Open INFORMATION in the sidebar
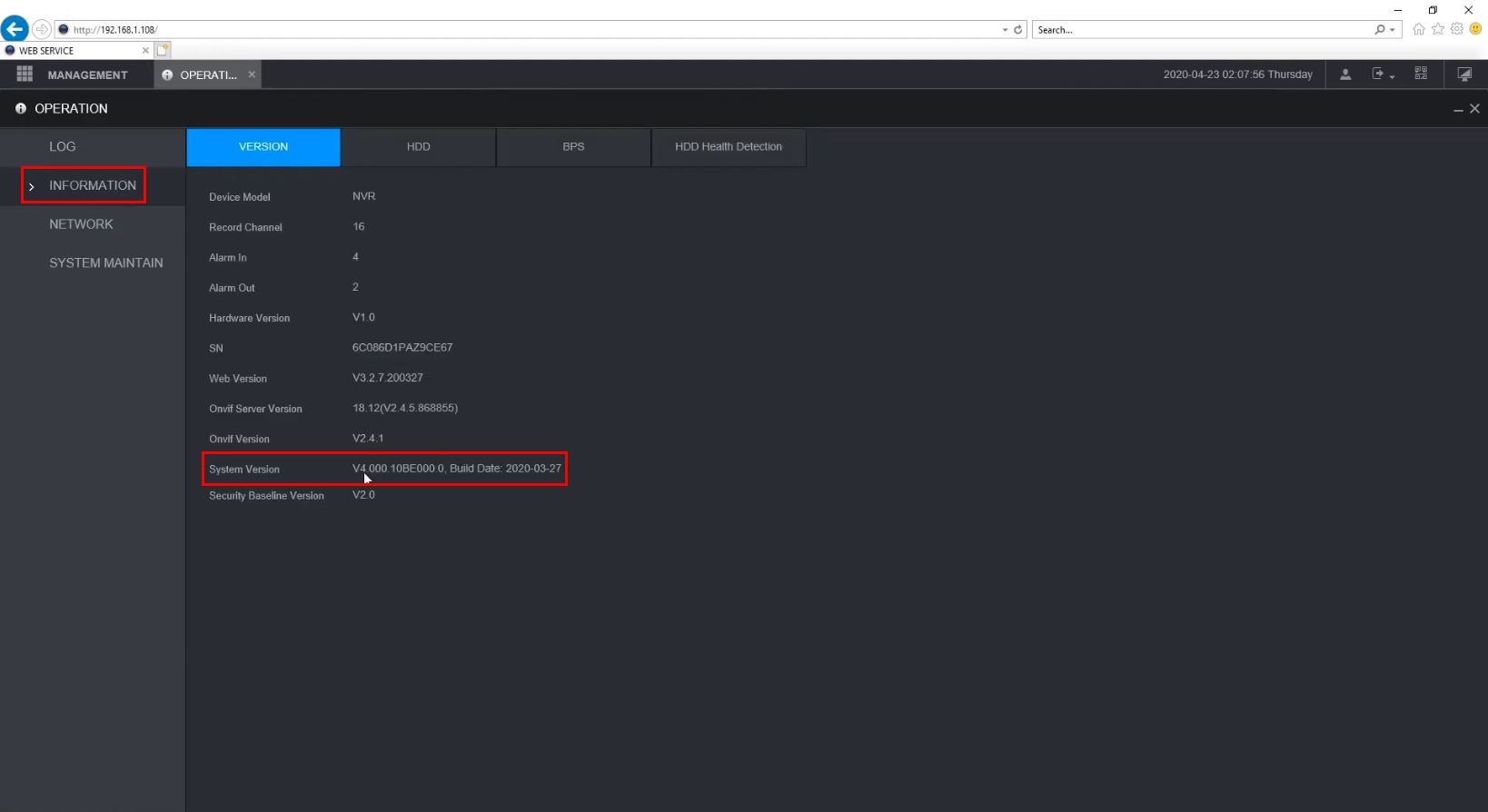Viewport: 1488px width, 812px height. click(x=93, y=185)
